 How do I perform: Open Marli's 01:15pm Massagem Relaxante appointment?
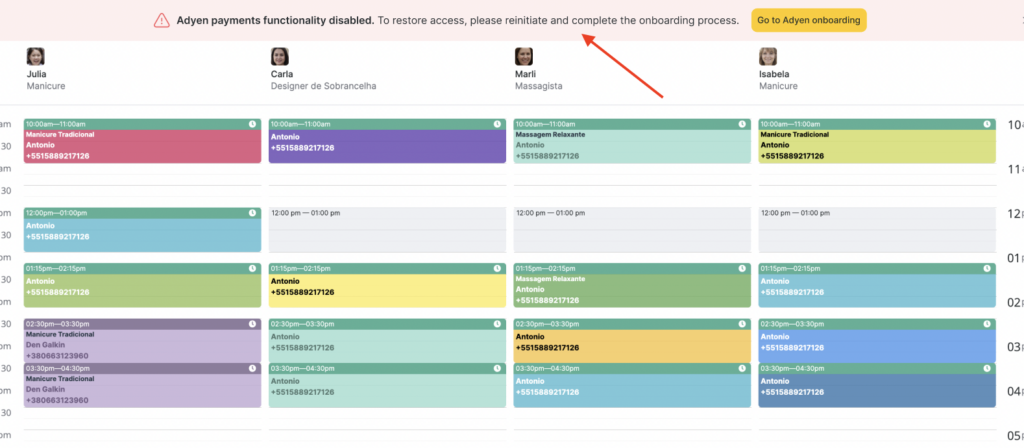click(x=631, y=290)
